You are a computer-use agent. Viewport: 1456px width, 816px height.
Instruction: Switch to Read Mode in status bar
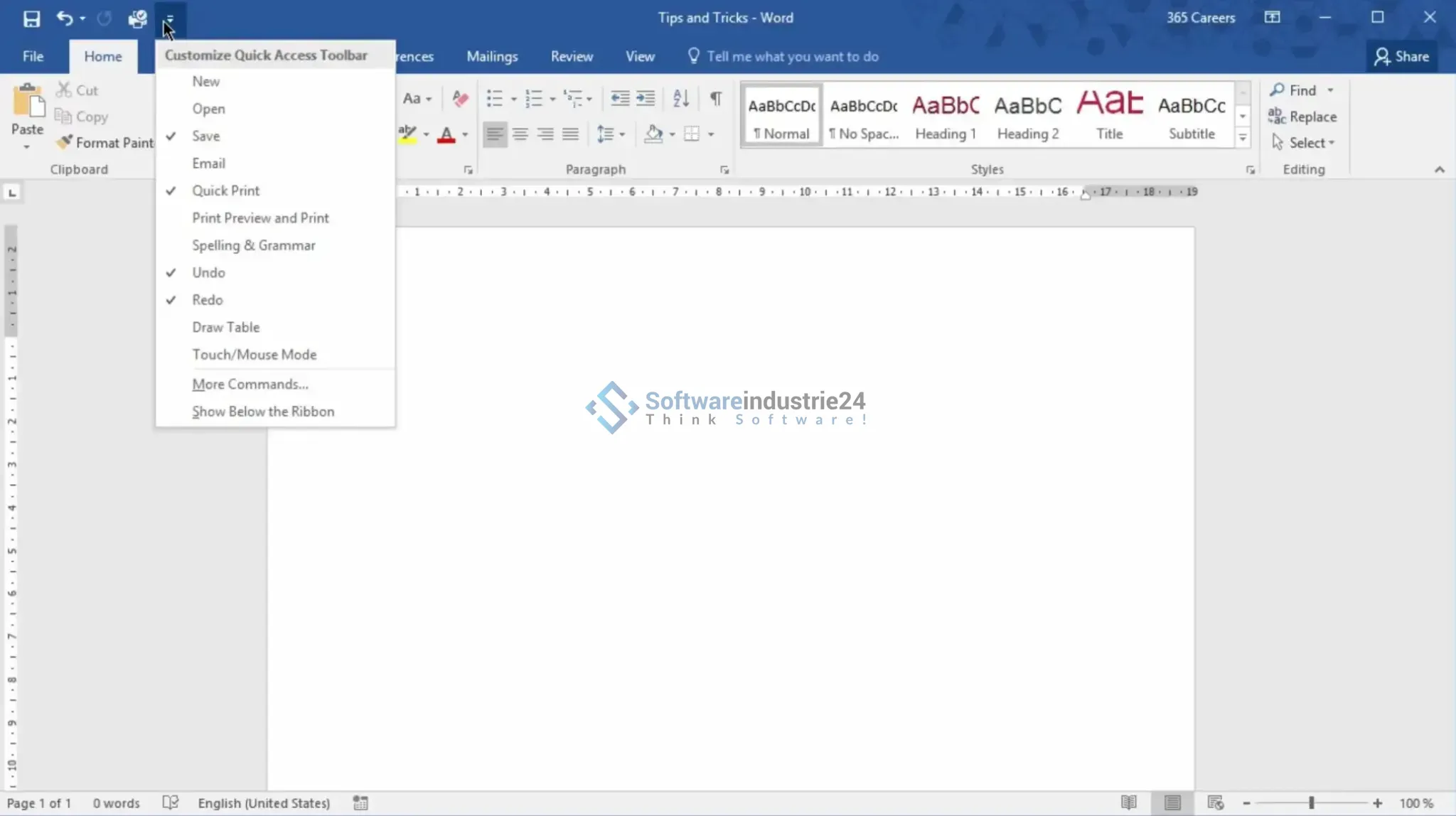(1128, 802)
